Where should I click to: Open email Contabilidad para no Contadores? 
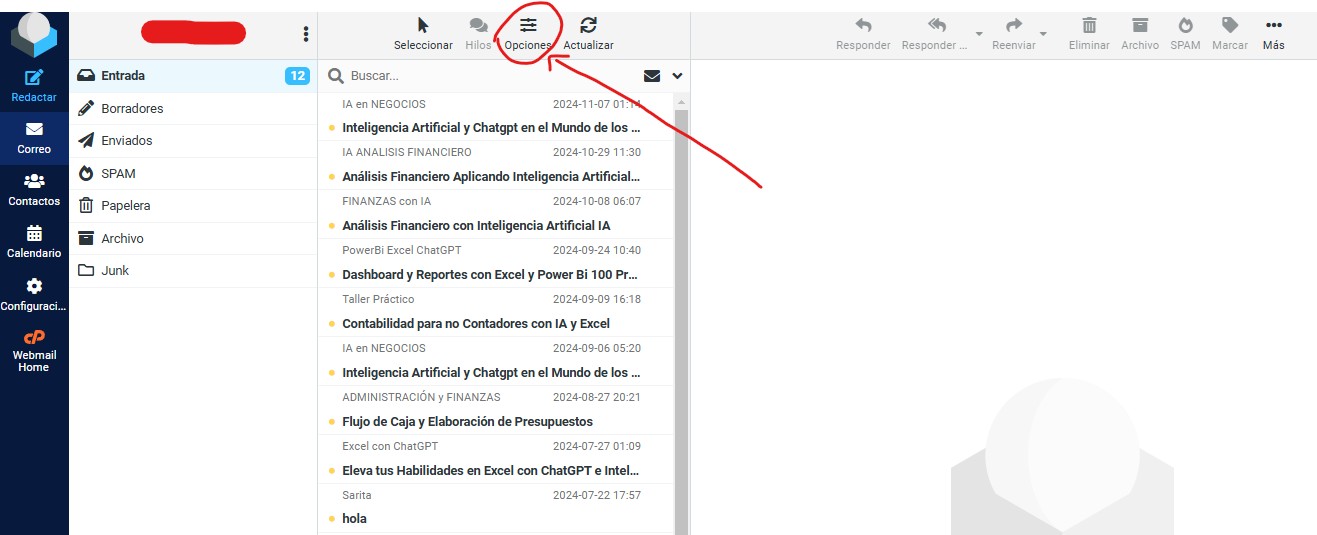click(x=496, y=313)
